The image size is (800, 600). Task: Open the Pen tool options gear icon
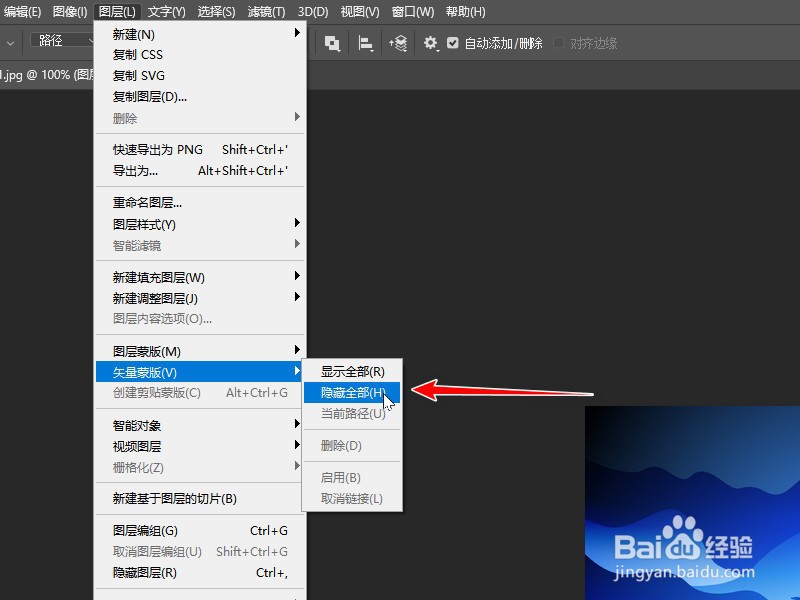point(430,44)
